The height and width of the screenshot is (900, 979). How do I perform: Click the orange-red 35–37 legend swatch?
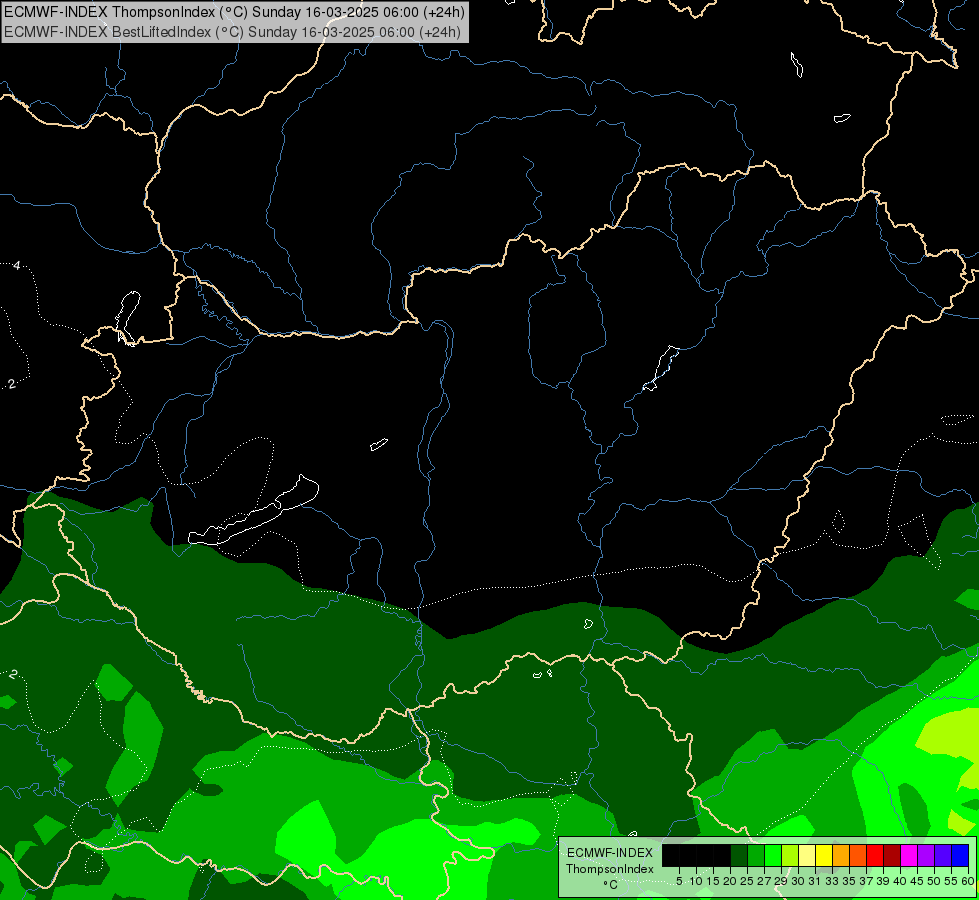pos(858,855)
